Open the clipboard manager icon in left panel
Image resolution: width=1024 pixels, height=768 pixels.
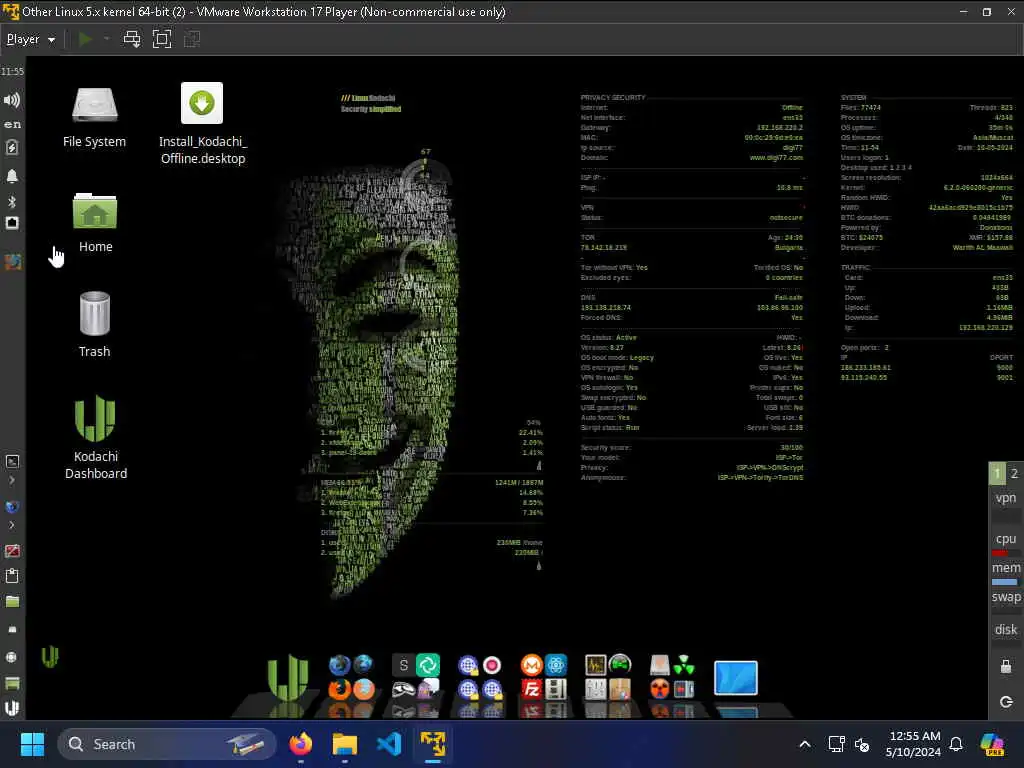click(x=12, y=575)
